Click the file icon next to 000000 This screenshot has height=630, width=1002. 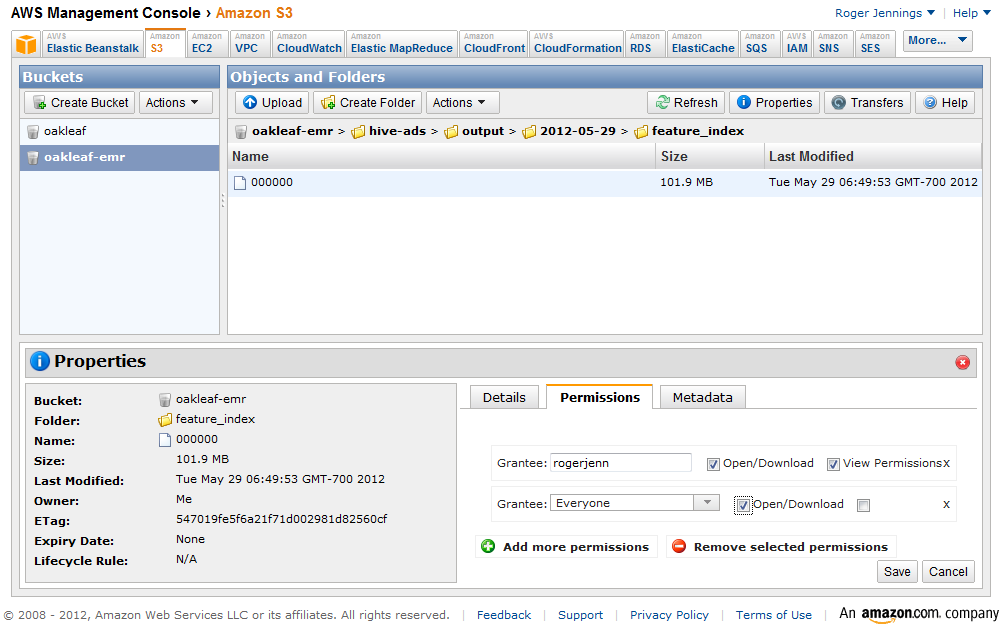coord(240,183)
